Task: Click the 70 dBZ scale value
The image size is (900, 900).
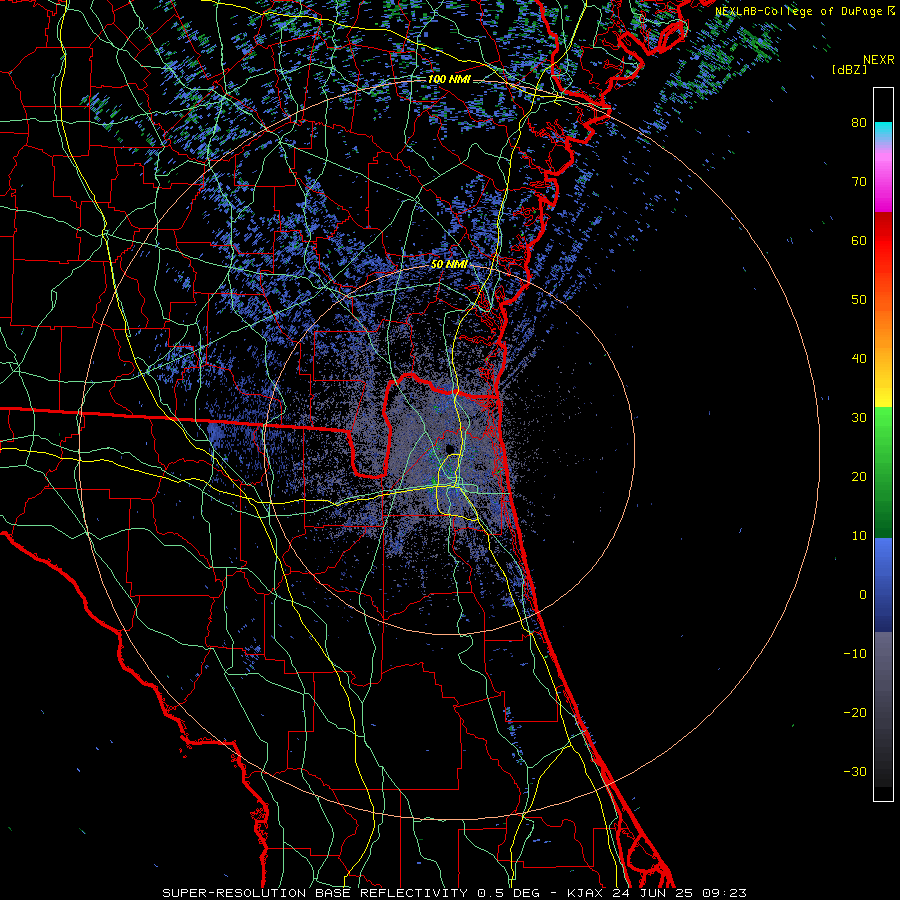Action: point(859,181)
